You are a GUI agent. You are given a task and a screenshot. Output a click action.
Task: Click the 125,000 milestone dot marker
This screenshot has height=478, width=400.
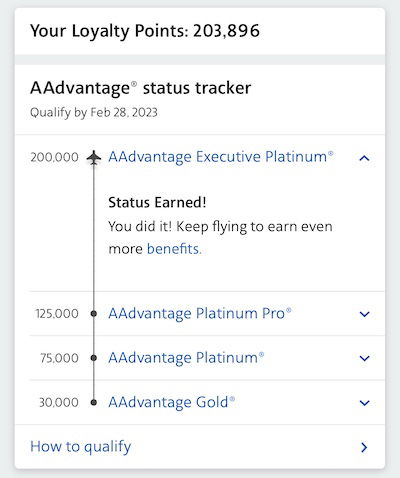[94, 314]
